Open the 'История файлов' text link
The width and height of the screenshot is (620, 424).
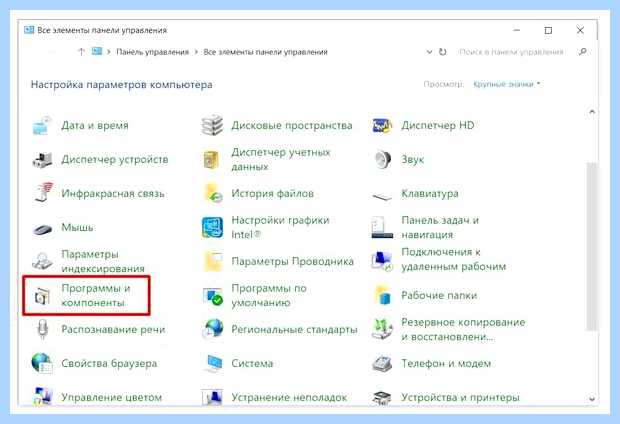click(x=272, y=193)
